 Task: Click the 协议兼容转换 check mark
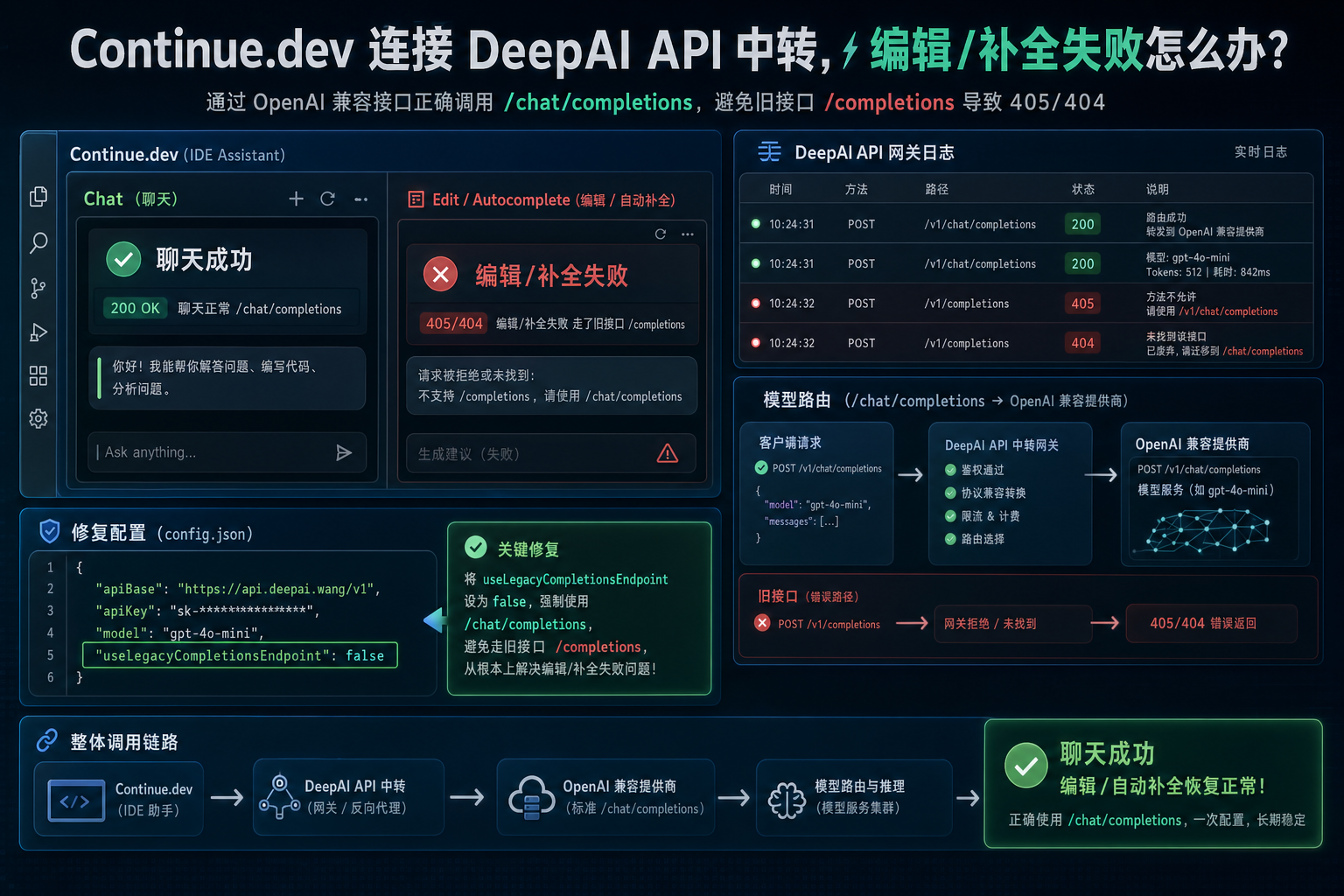(950, 493)
